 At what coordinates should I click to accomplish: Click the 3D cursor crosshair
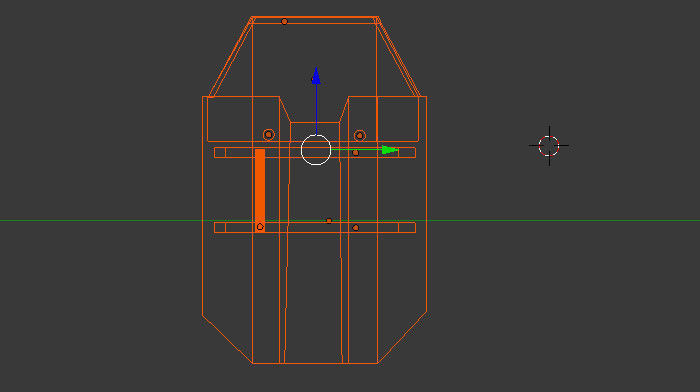(549, 146)
